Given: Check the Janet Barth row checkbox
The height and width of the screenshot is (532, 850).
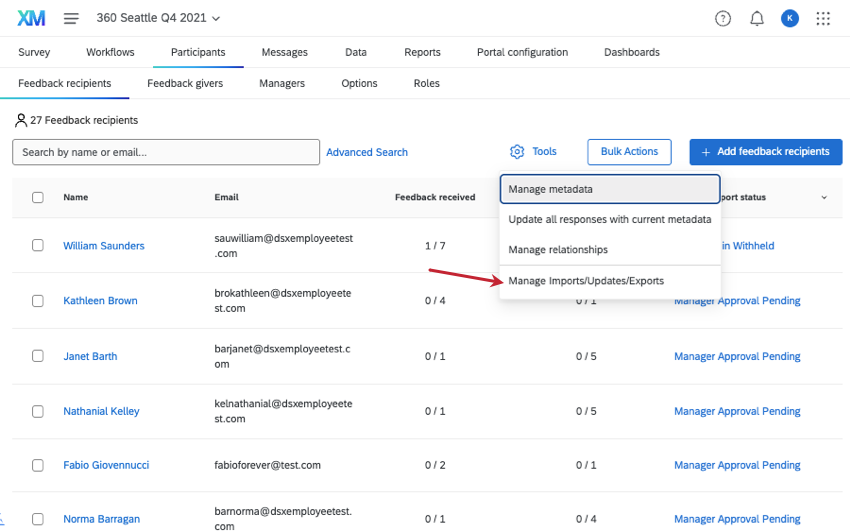Looking at the screenshot, I should tap(37, 356).
